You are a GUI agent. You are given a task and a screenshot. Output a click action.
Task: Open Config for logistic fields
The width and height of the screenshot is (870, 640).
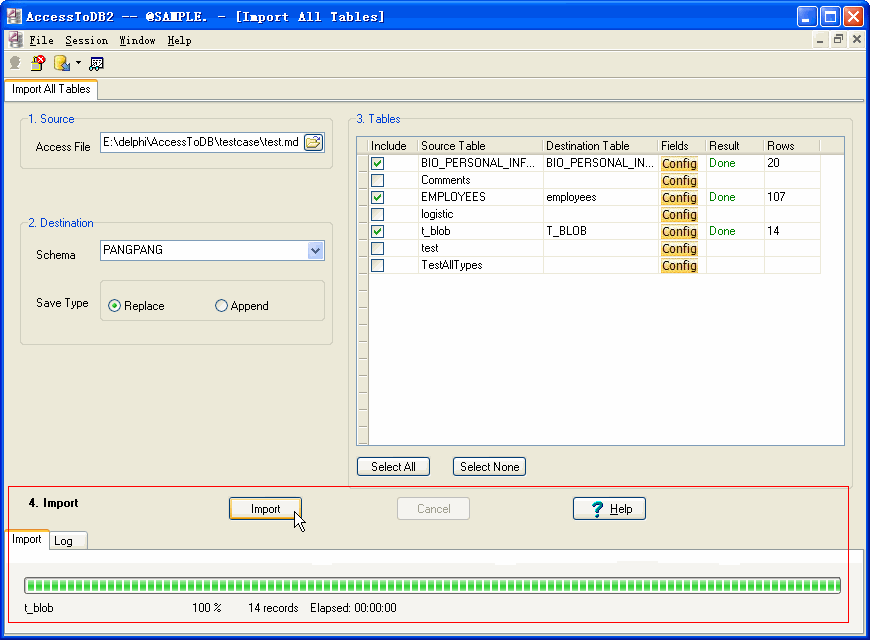click(x=679, y=215)
